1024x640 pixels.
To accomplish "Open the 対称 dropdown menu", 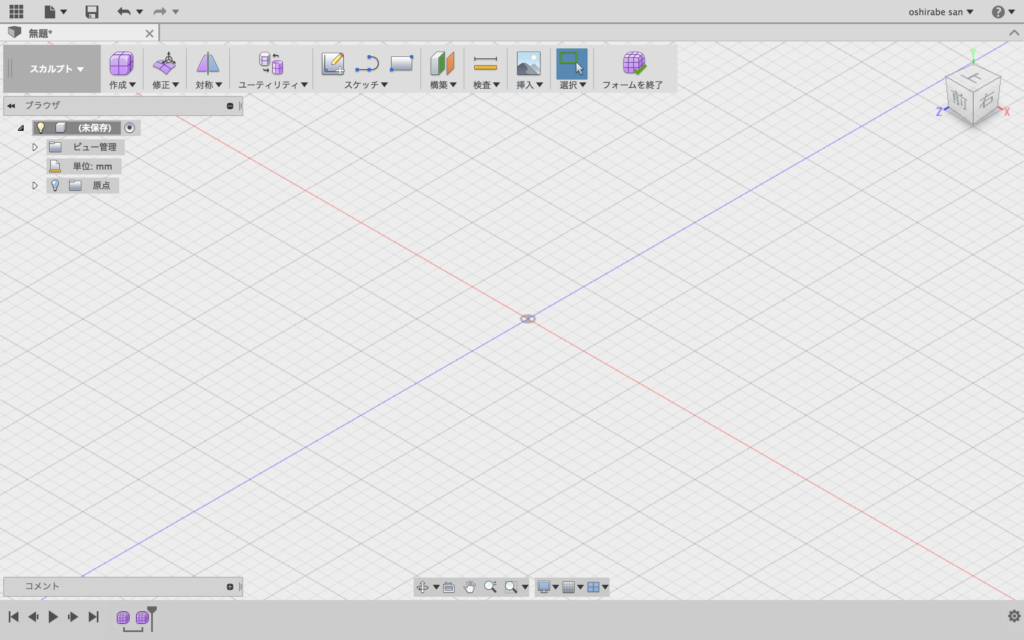I will [208, 85].
